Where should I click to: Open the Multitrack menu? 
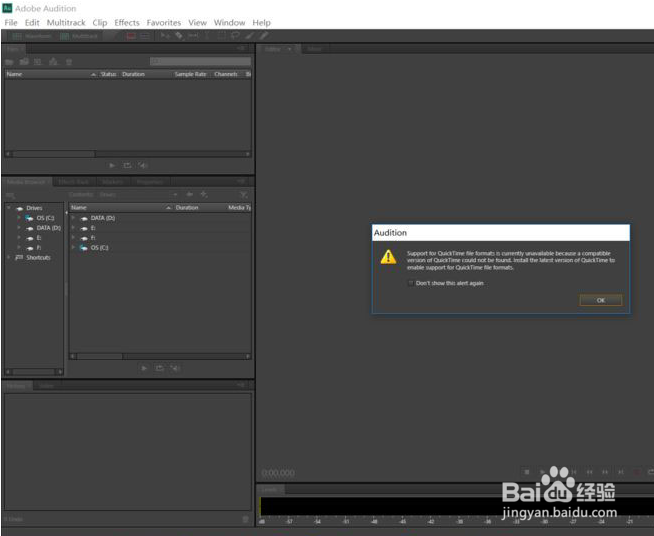[66, 23]
